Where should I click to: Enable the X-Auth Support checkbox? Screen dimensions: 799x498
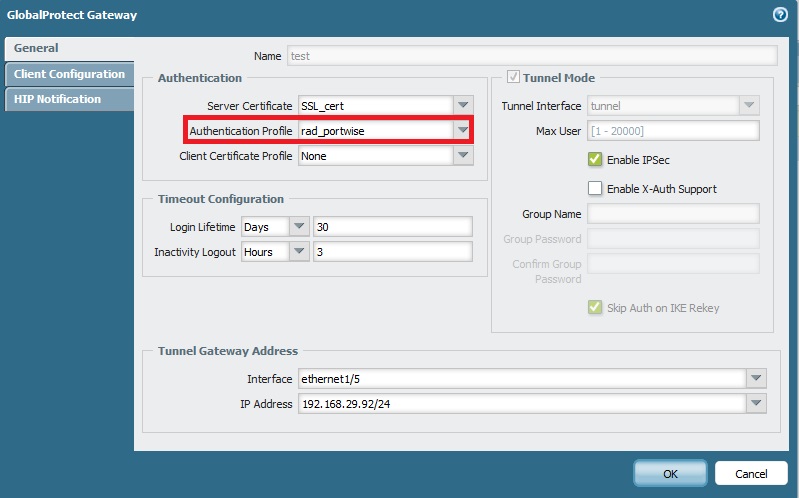pos(595,189)
